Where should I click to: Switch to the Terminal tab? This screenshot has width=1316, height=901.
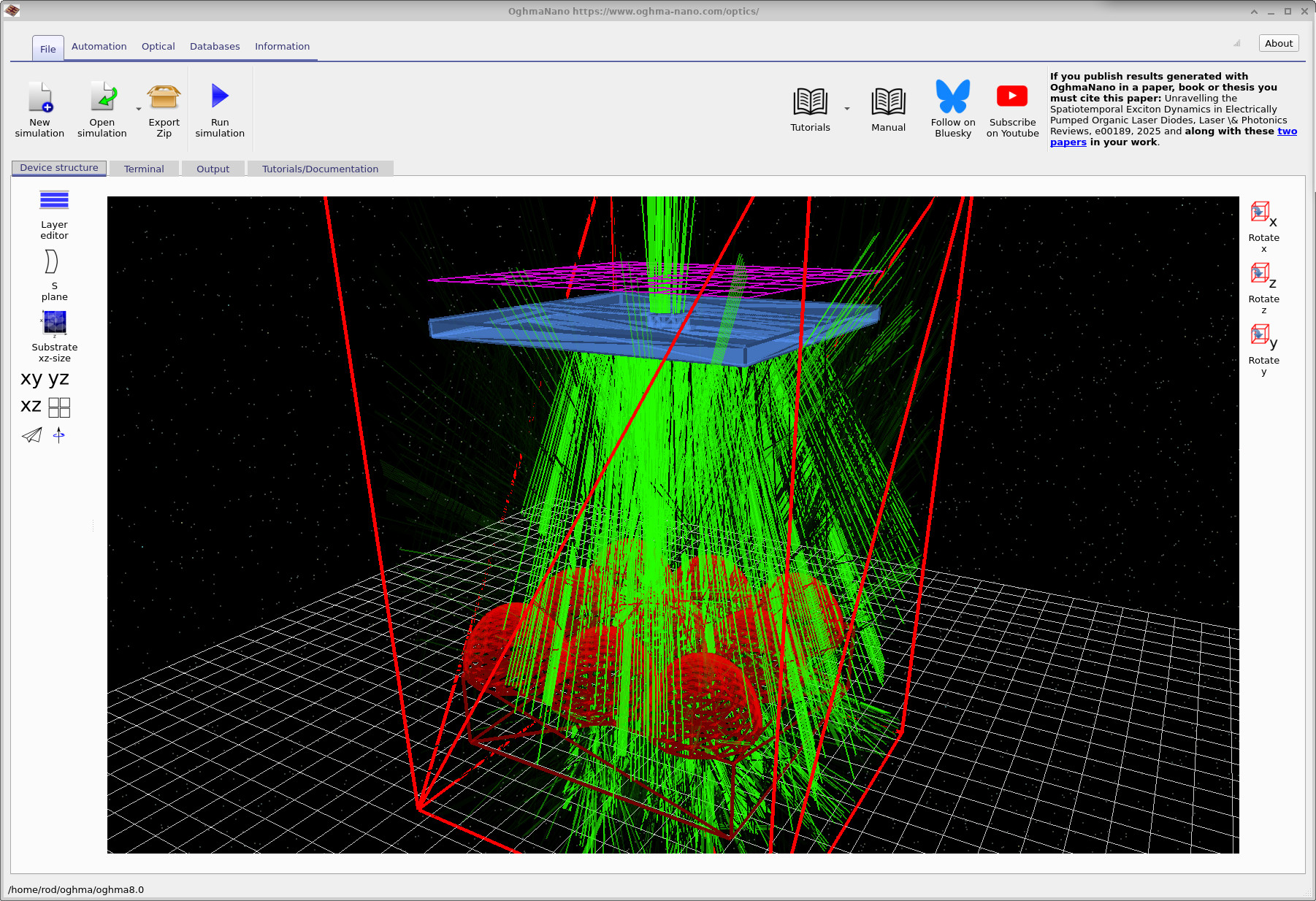[x=143, y=169]
